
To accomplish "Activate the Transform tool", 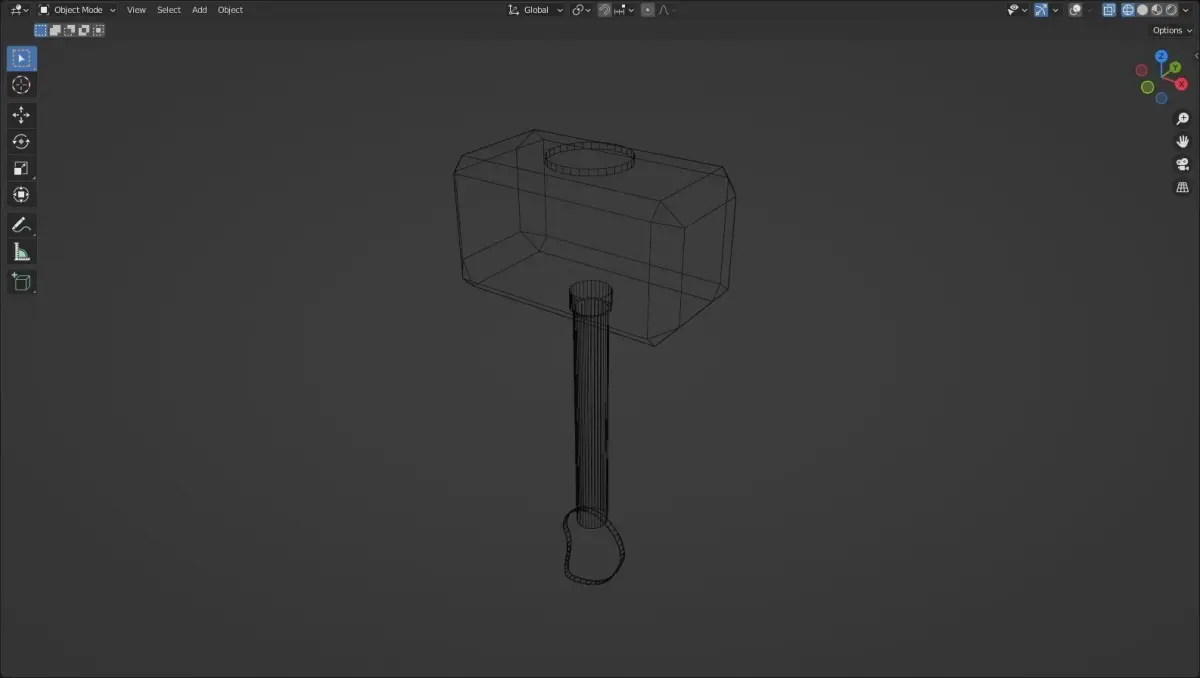I will (x=21, y=194).
